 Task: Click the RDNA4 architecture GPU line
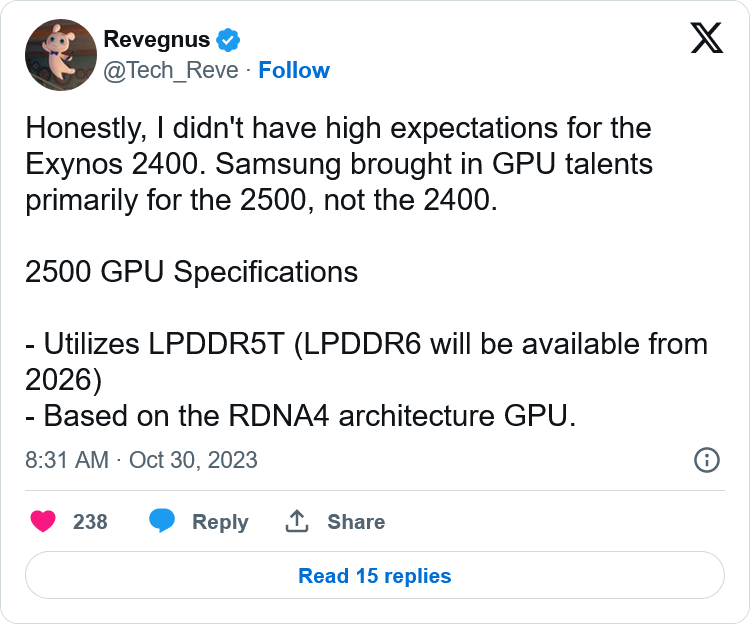click(300, 415)
